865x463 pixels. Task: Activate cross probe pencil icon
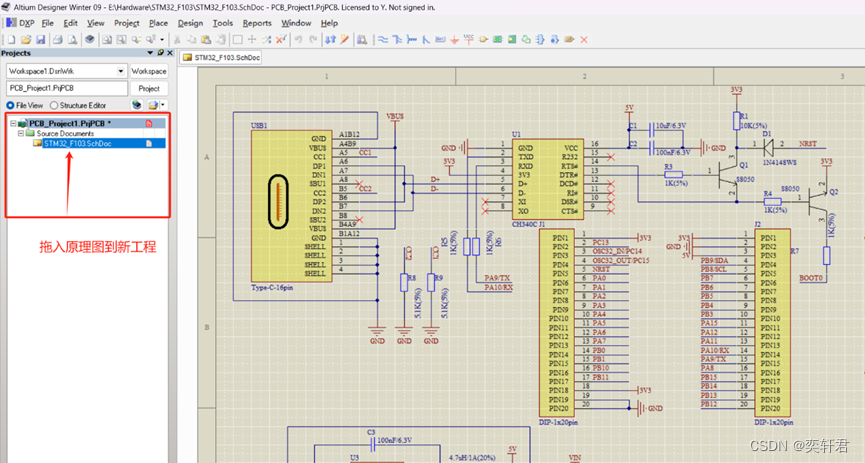pos(345,40)
